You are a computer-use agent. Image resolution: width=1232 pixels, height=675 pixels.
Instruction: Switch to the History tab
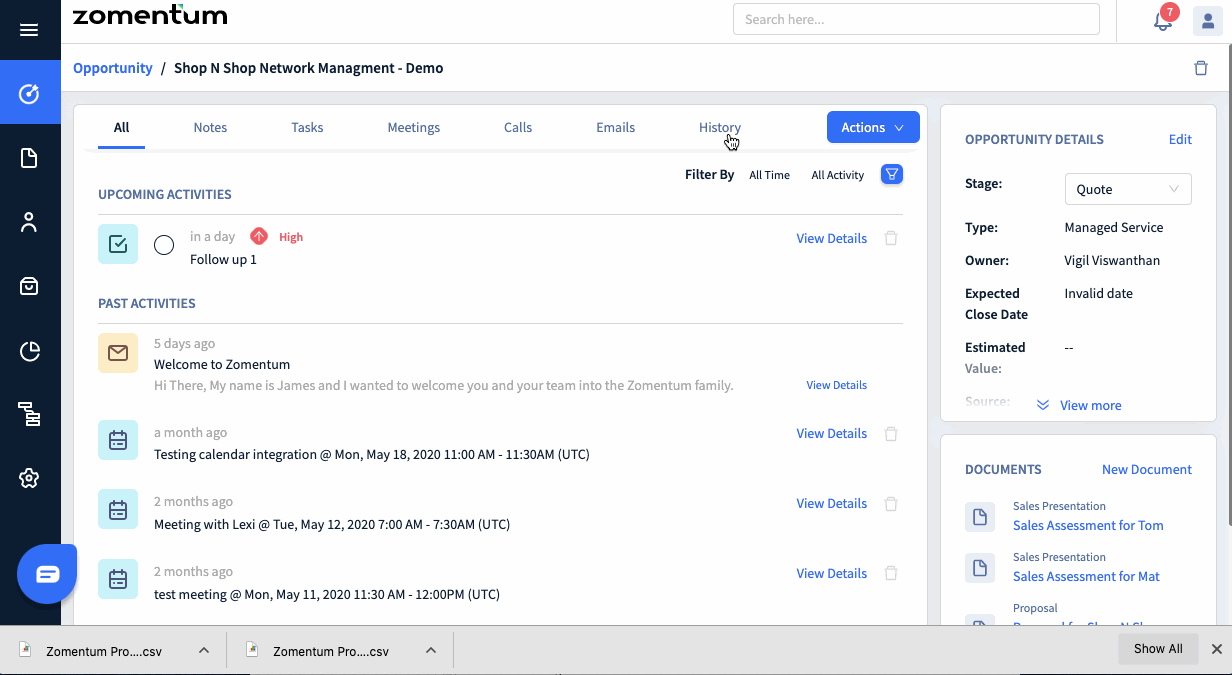(719, 127)
